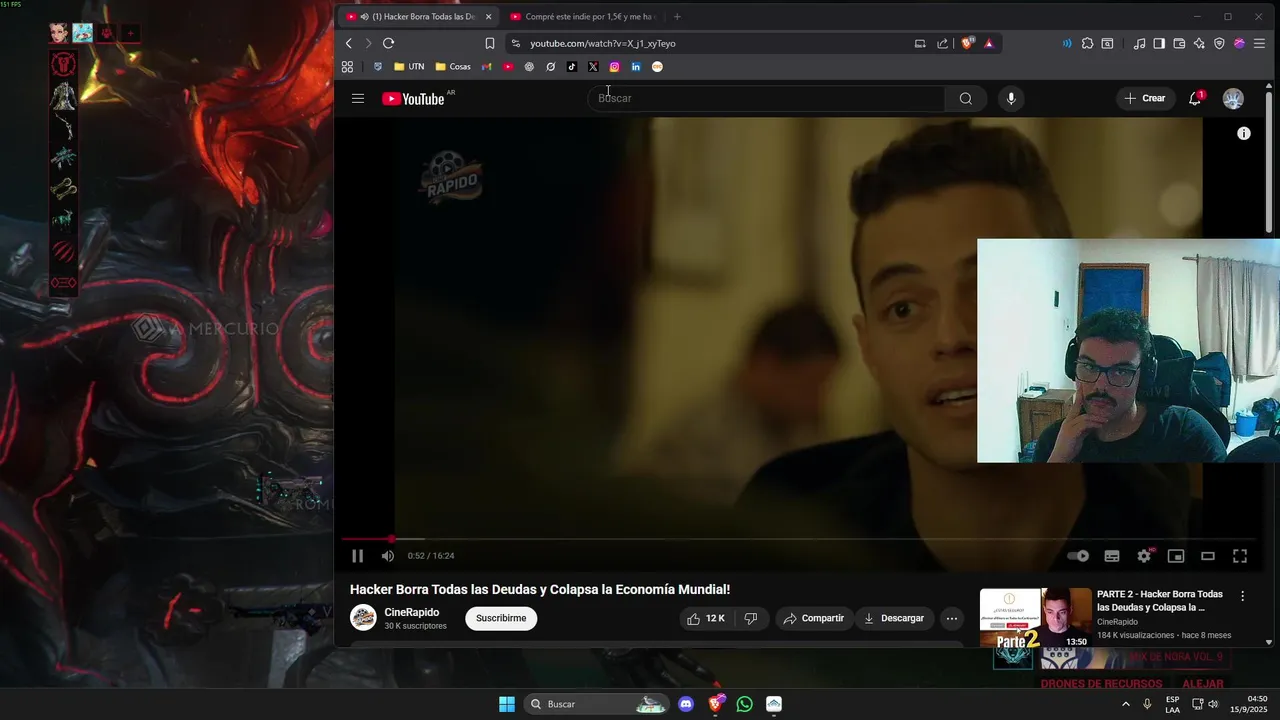
Task: Open Brave Wallet icon
Action: click(x=1179, y=43)
